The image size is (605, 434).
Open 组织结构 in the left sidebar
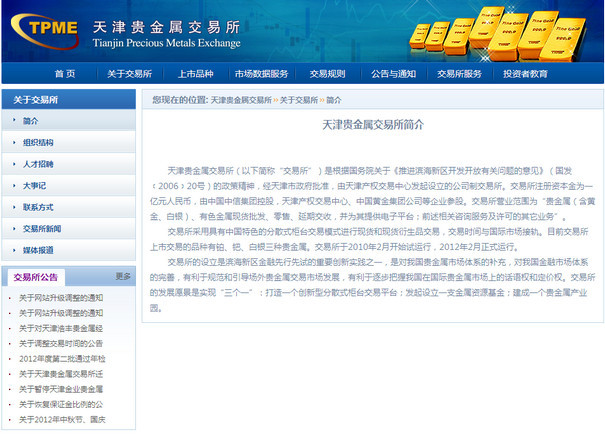pos(38,143)
